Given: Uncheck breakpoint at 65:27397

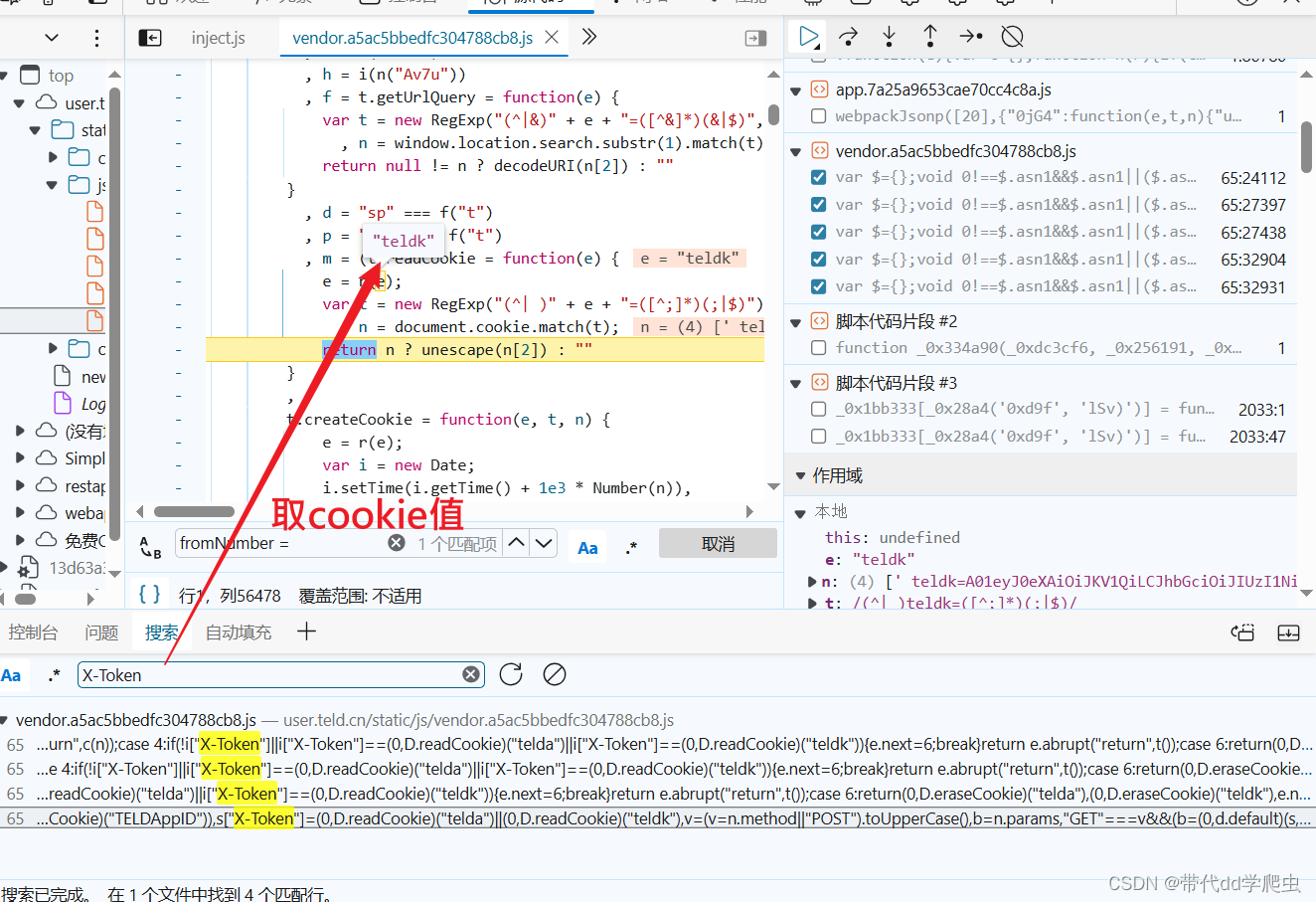Looking at the screenshot, I should (x=818, y=205).
